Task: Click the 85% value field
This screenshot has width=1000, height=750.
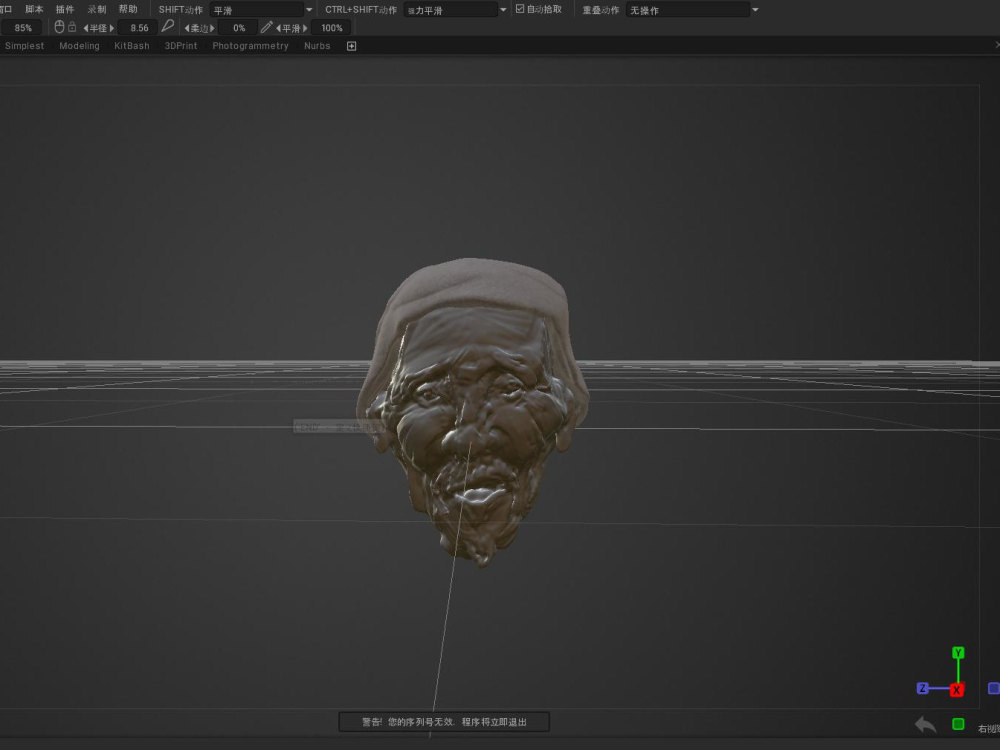Action: coord(22,27)
